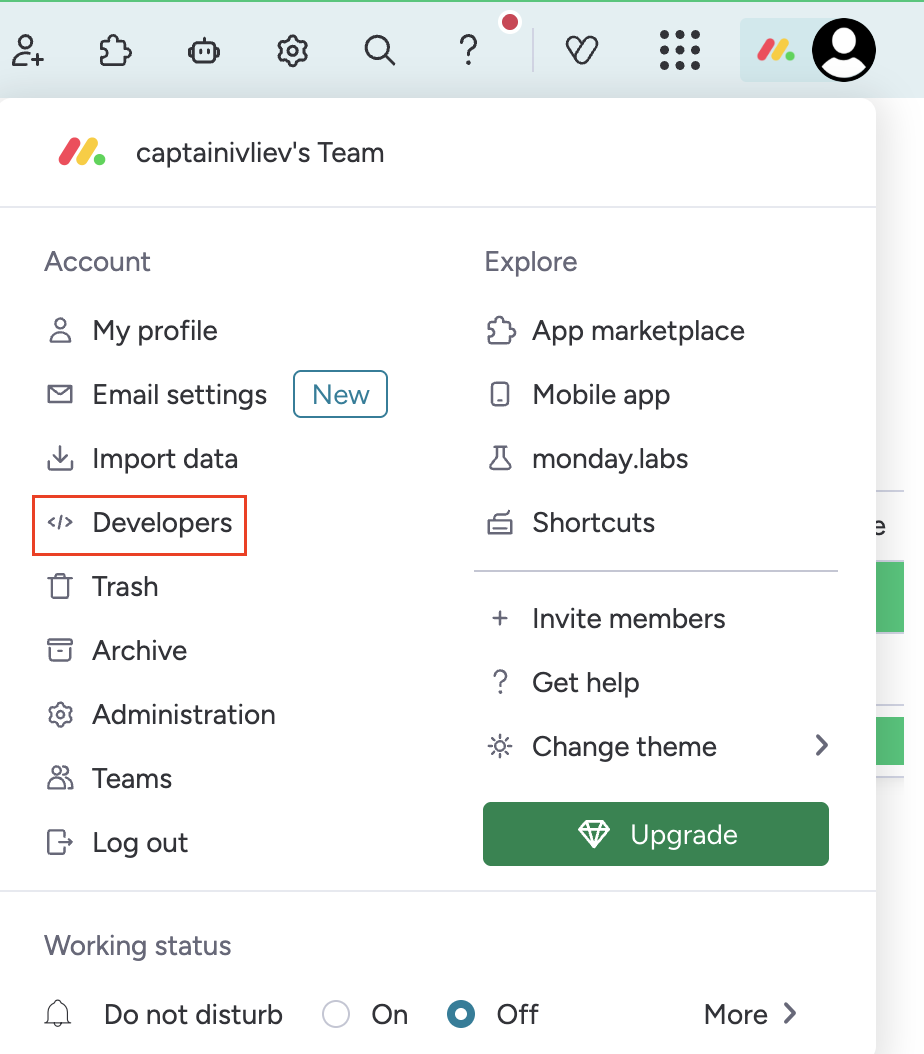Click the plus icon beside Invite members

[500, 618]
